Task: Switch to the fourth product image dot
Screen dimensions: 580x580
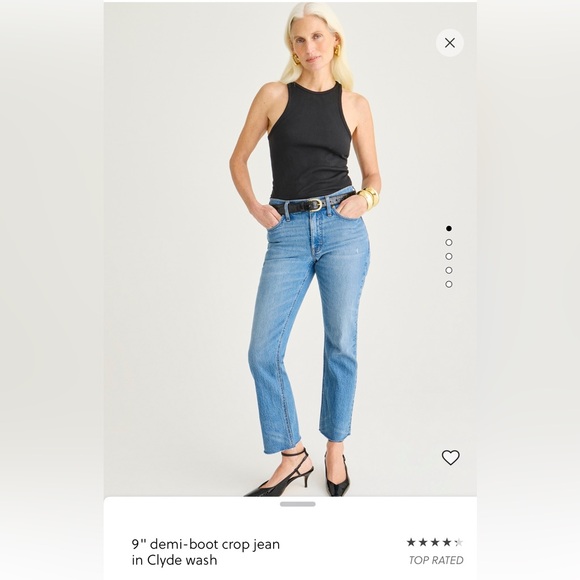Action: [449, 270]
